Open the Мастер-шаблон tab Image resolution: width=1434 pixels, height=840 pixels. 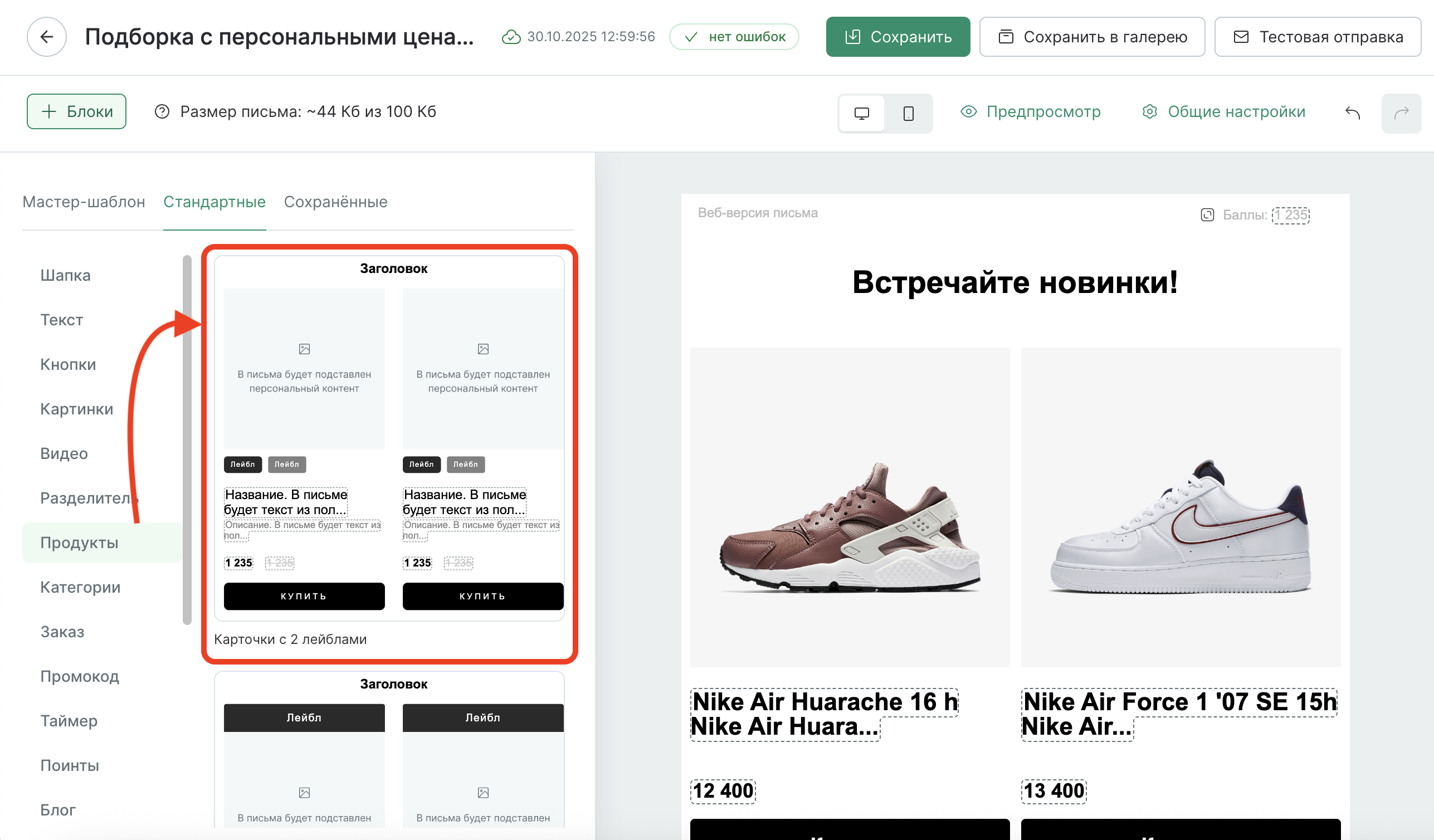pos(84,202)
